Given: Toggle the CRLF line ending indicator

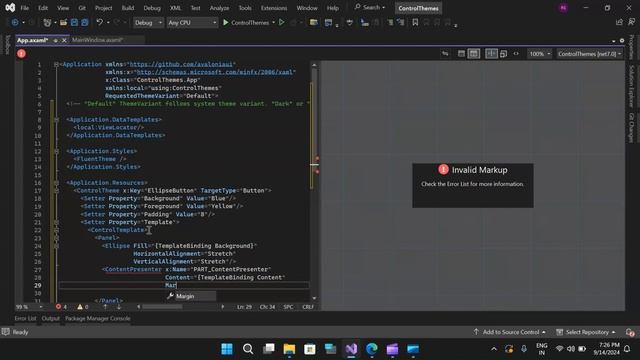Looking at the screenshot, I should [x=308, y=307].
